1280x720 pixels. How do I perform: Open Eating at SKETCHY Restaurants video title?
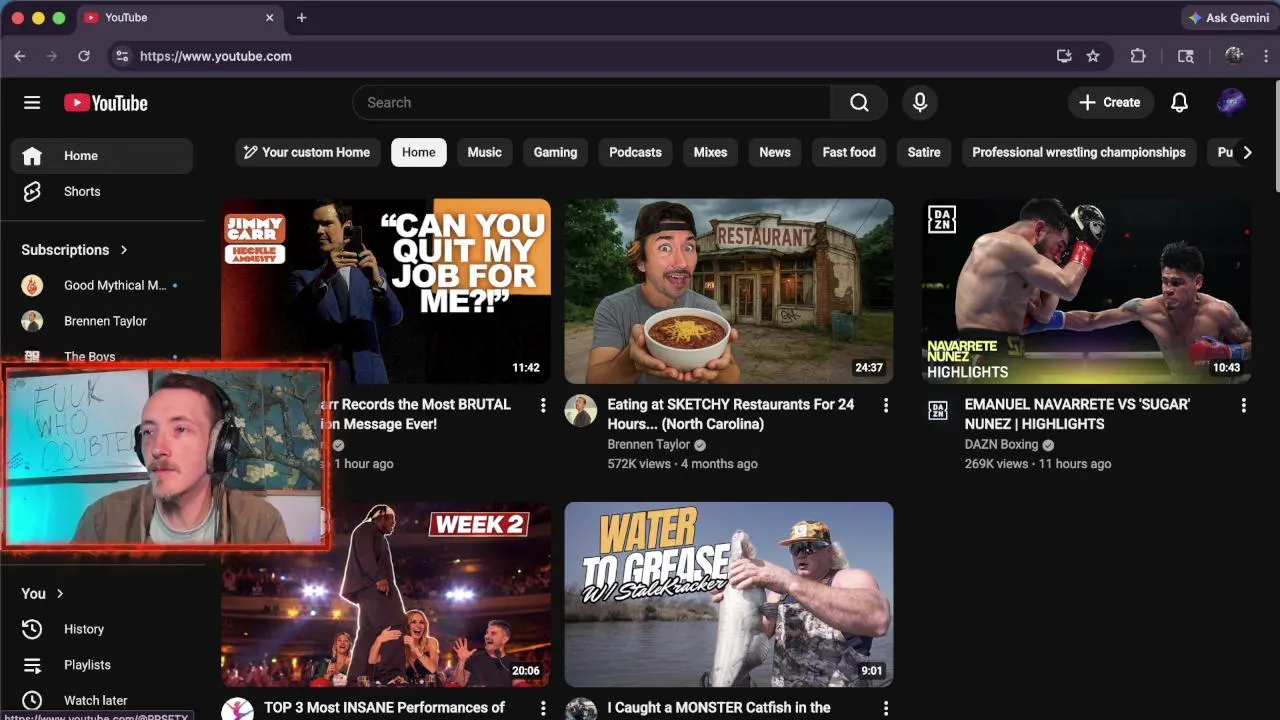(731, 414)
